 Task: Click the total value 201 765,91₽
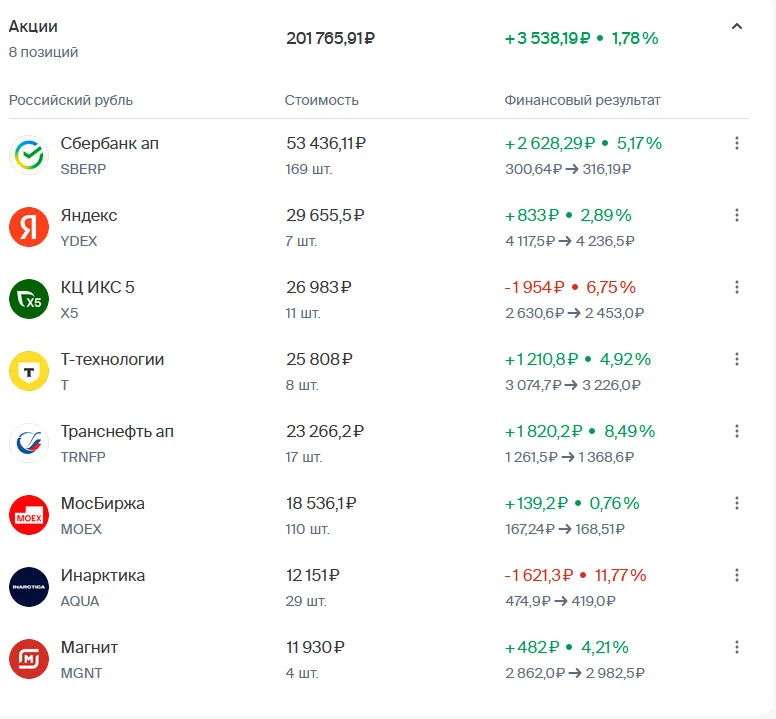[x=330, y=38]
